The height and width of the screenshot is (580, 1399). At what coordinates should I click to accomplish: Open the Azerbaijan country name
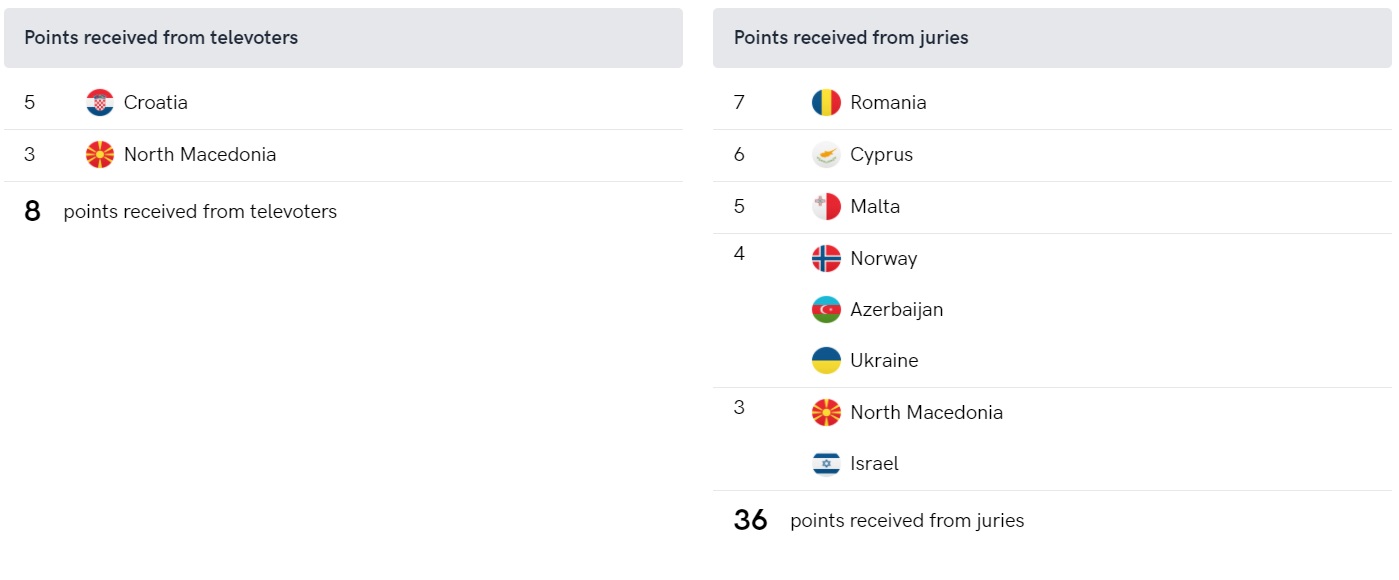896,309
